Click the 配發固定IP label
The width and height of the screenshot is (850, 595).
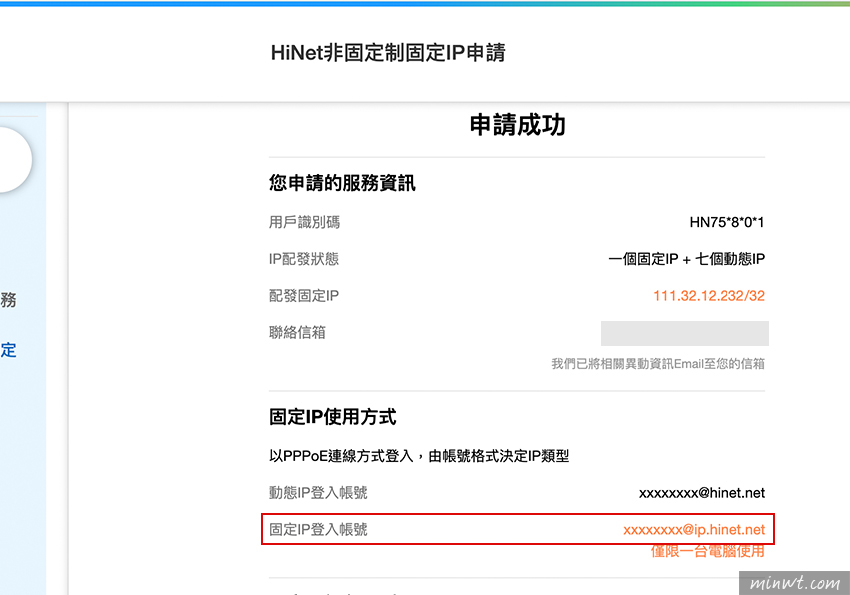[x=304, y=296]
